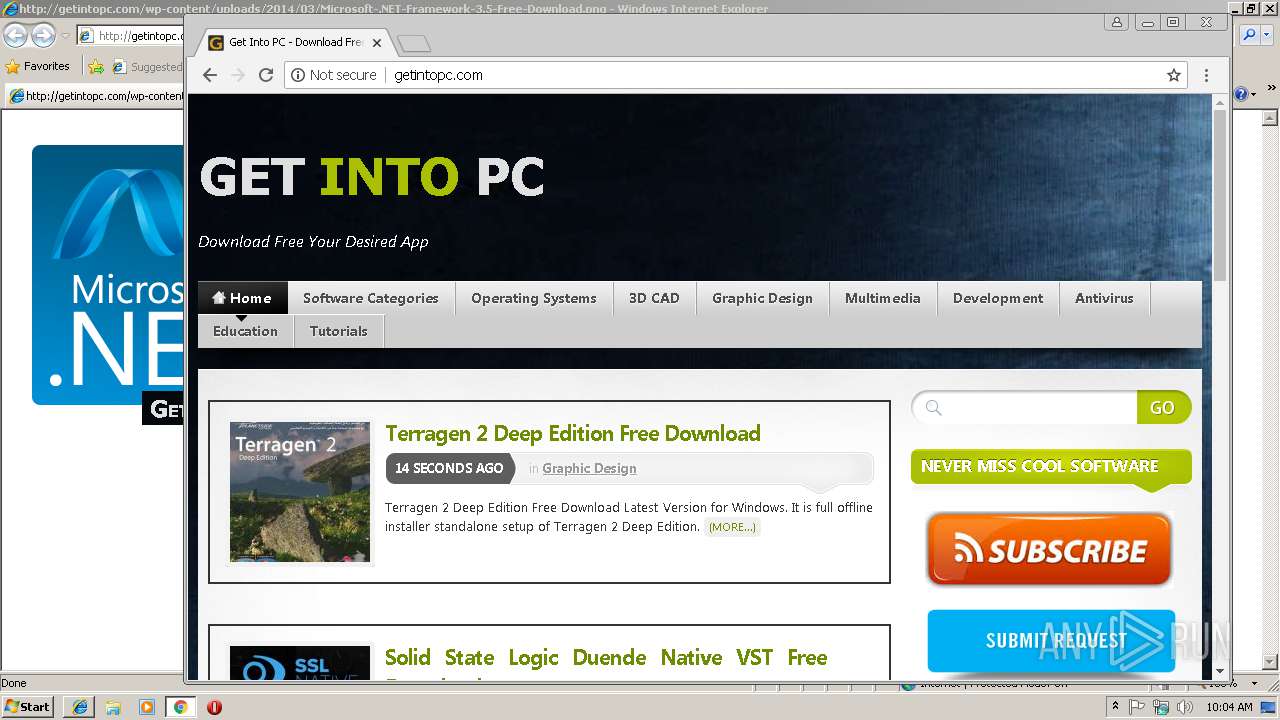This screenshot has width=1280, height=720.
Task: Click the GET INTO PC site logo
Action: tap(372, 178)
